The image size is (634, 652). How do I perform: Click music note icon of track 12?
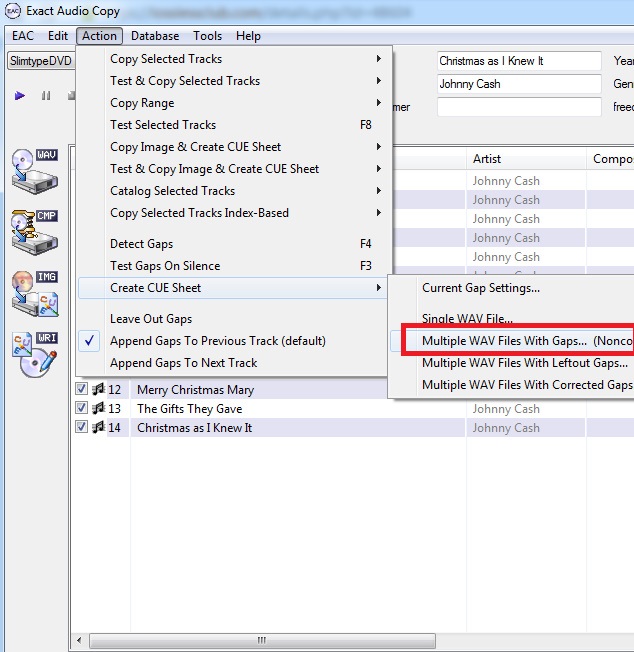[x=98, y=390]
